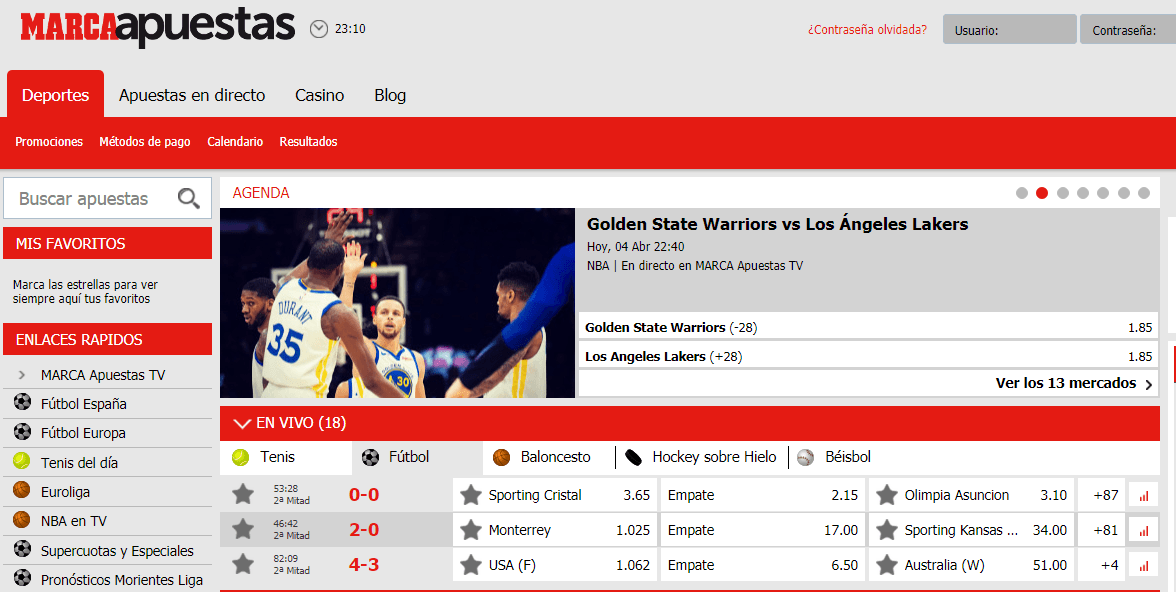1176x592 pixels.
Task: Open Resultados link
Action: pyautogui.click(x=308, y=142)
